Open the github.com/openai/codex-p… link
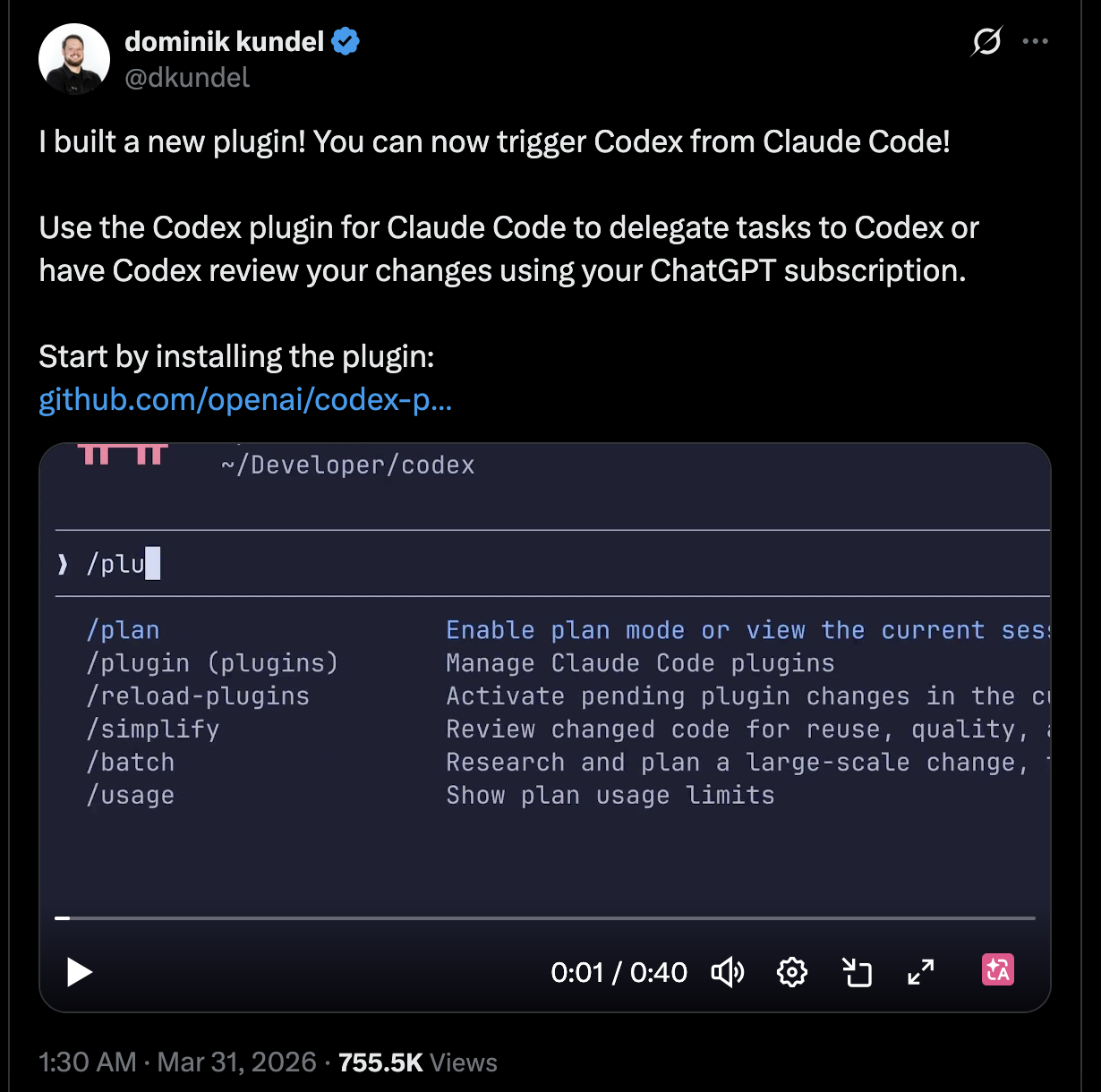1101x1092 pixels. point(245,399)
